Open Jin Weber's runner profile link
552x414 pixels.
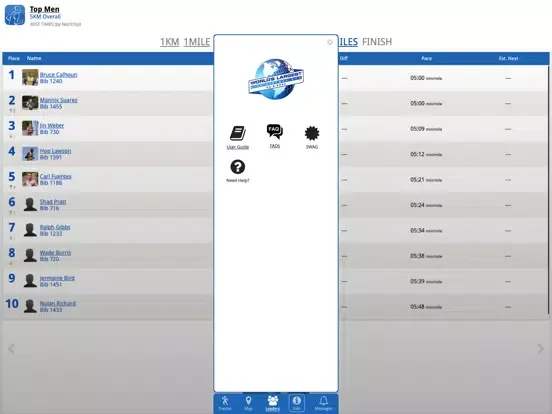[x=52, y=125]
